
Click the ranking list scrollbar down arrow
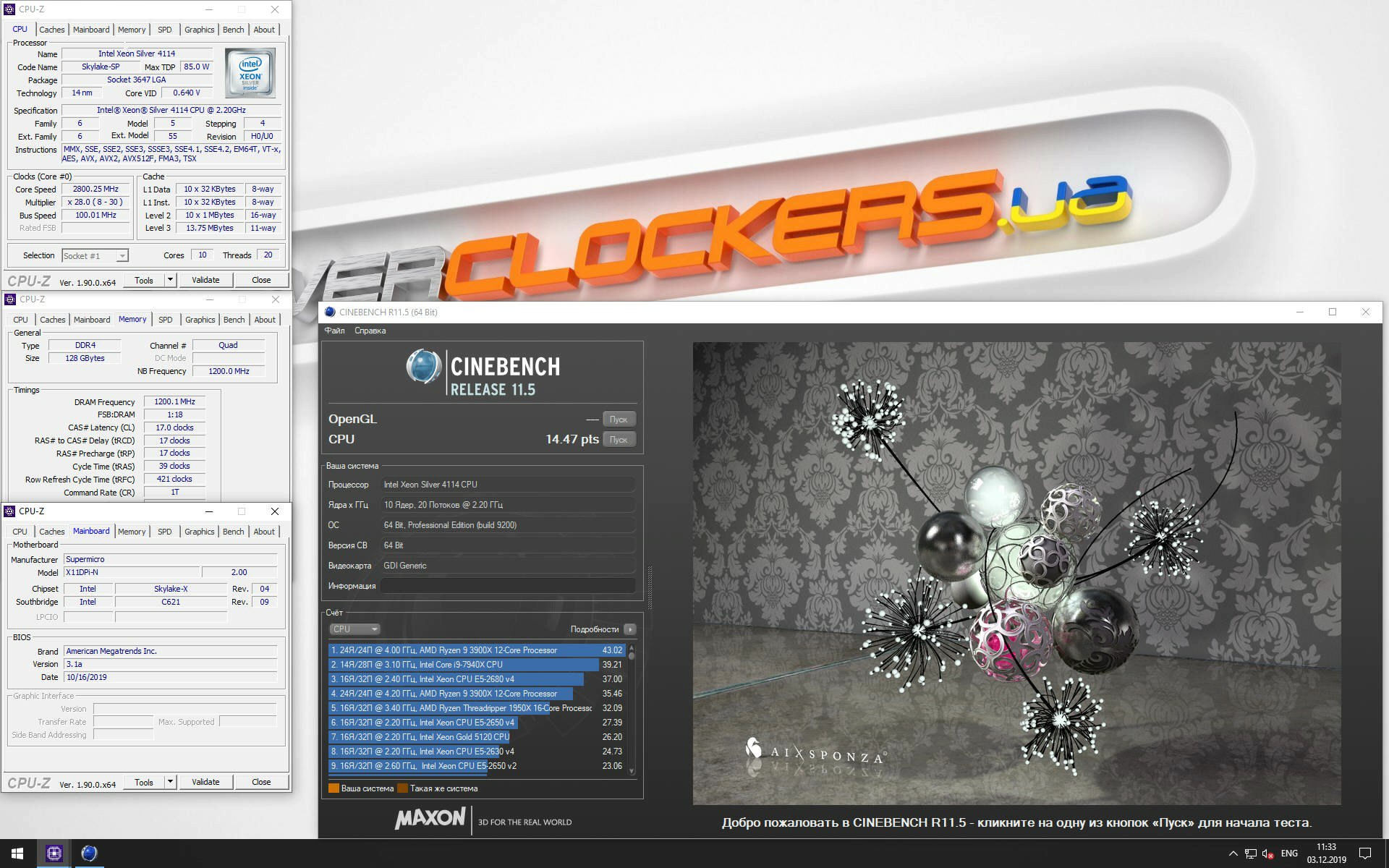[x=632, y=772]
